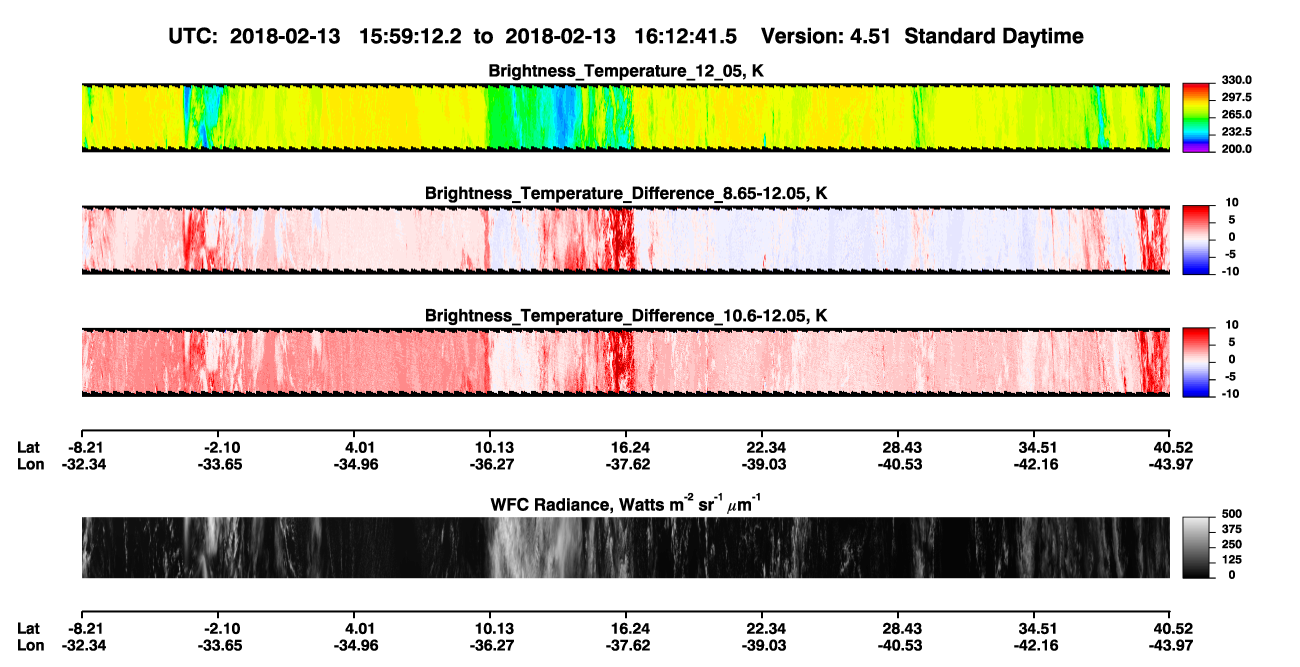
Task: Click latitude 10.13 on axis above WFC title
Action: [x=490, y=446]
